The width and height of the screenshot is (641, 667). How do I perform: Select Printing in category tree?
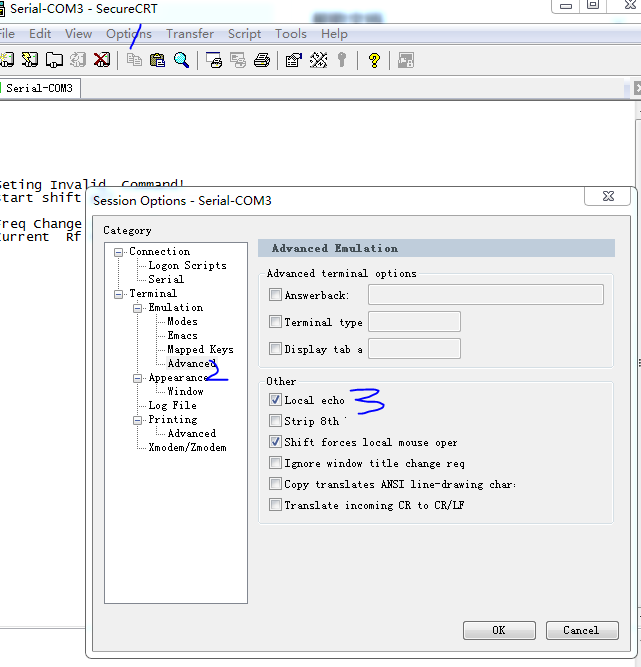(173, 419)
